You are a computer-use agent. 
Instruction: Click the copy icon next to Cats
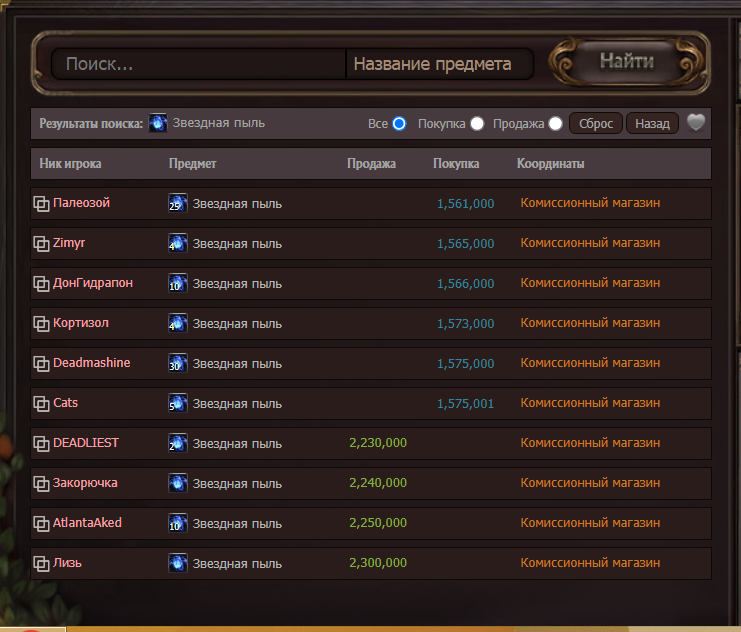tap(42, 404)
